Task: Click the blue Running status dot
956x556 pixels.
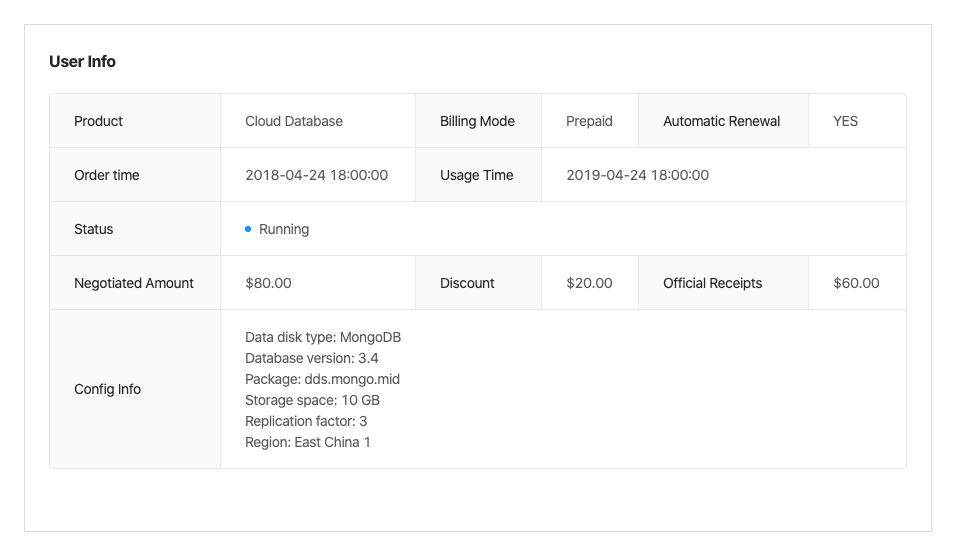Action: (x=248, y=229)
